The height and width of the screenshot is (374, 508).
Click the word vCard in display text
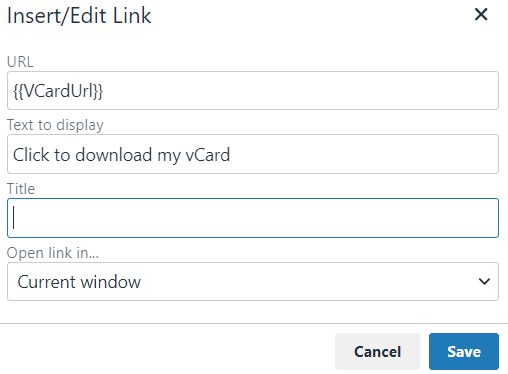click(x=208, y=155)
